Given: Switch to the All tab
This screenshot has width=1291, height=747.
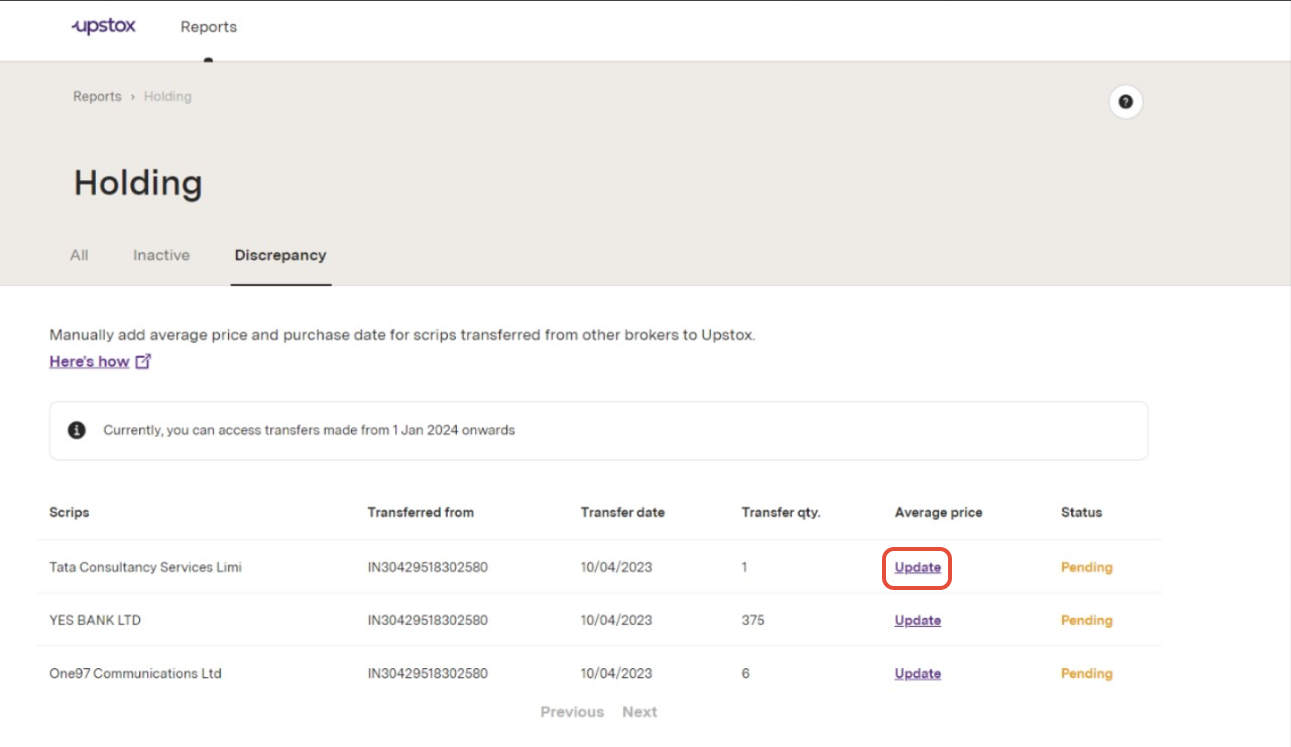Looking at the screenshot, I should pos(79,255).
